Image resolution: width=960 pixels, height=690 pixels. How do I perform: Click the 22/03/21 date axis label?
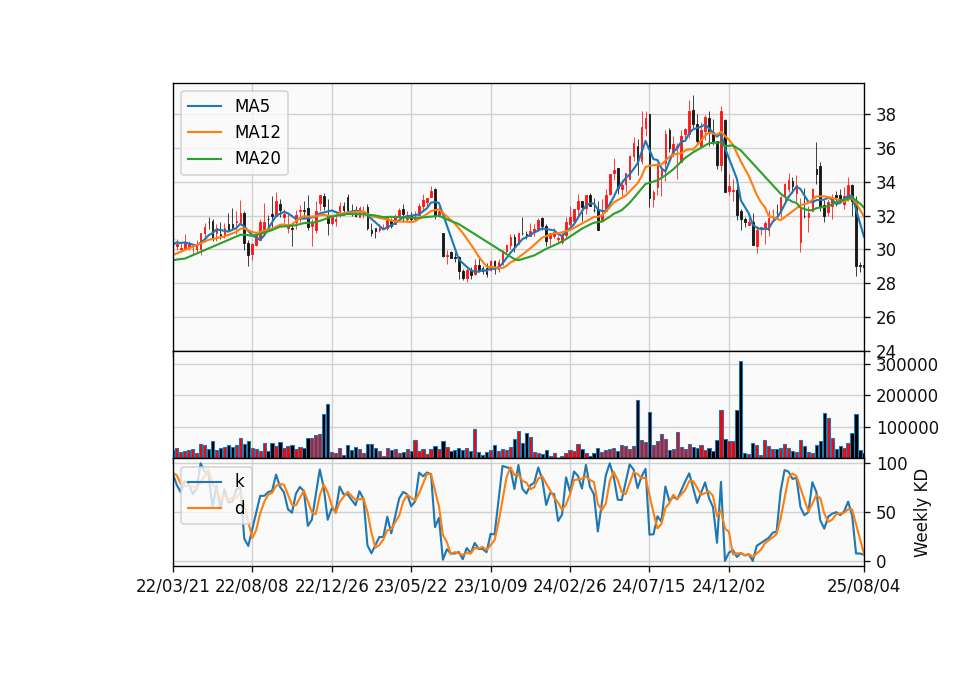click(173, 587)
